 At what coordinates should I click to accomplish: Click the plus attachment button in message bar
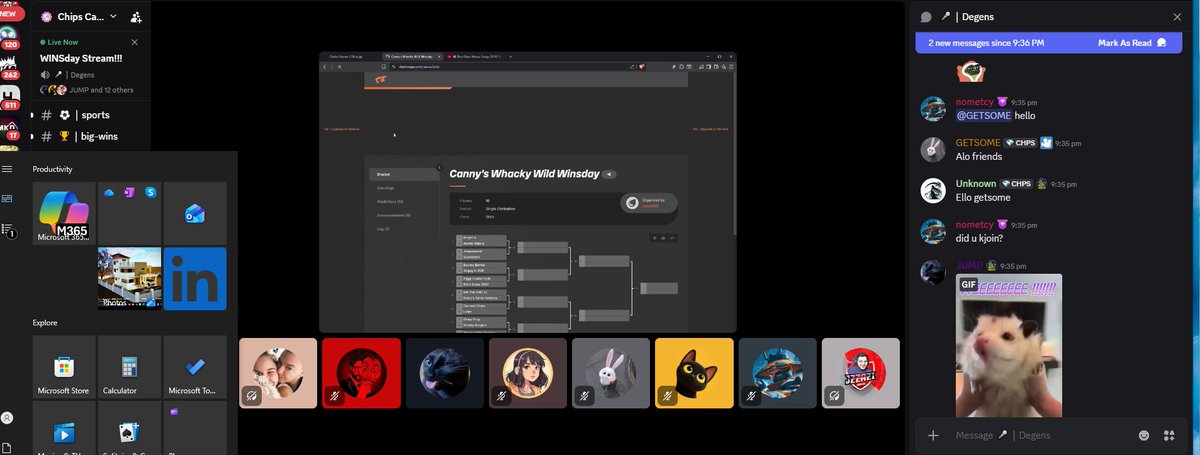pos(933,435)
